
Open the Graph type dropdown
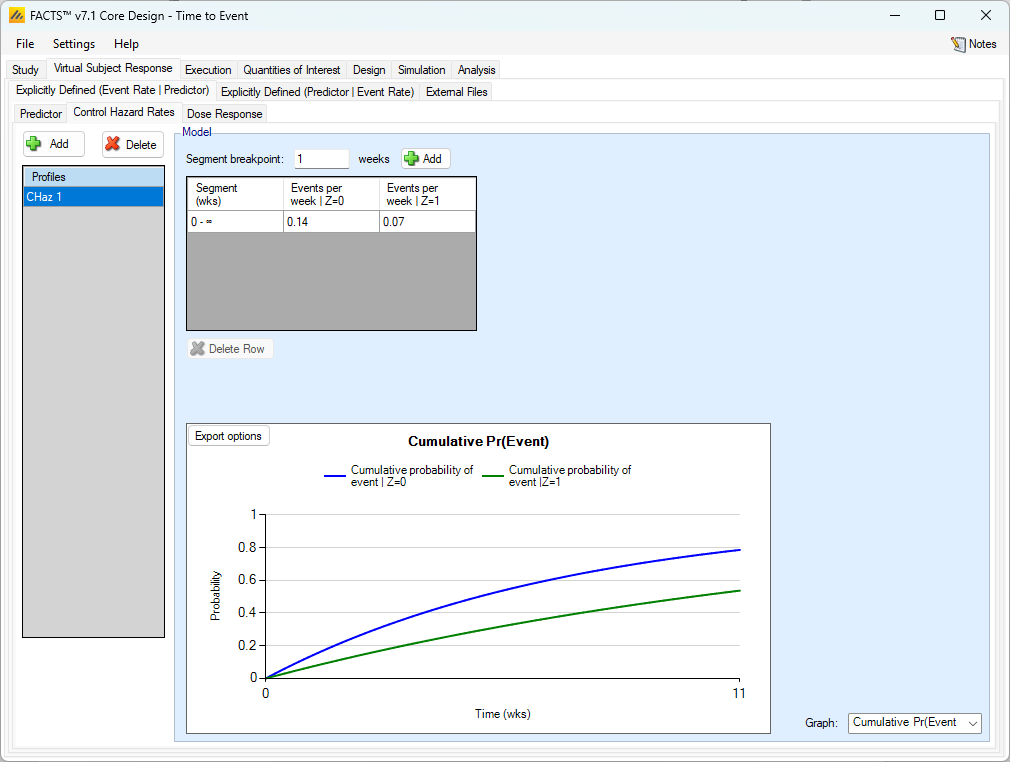[914, 723]
